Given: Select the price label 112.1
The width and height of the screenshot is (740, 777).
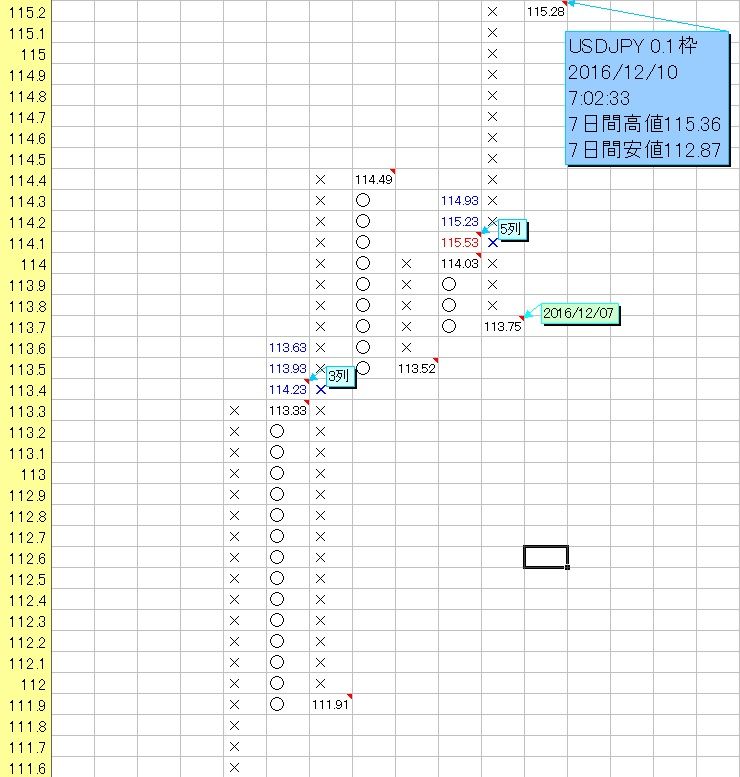Looking at the screenshot, I should click(x=27, y=664).
